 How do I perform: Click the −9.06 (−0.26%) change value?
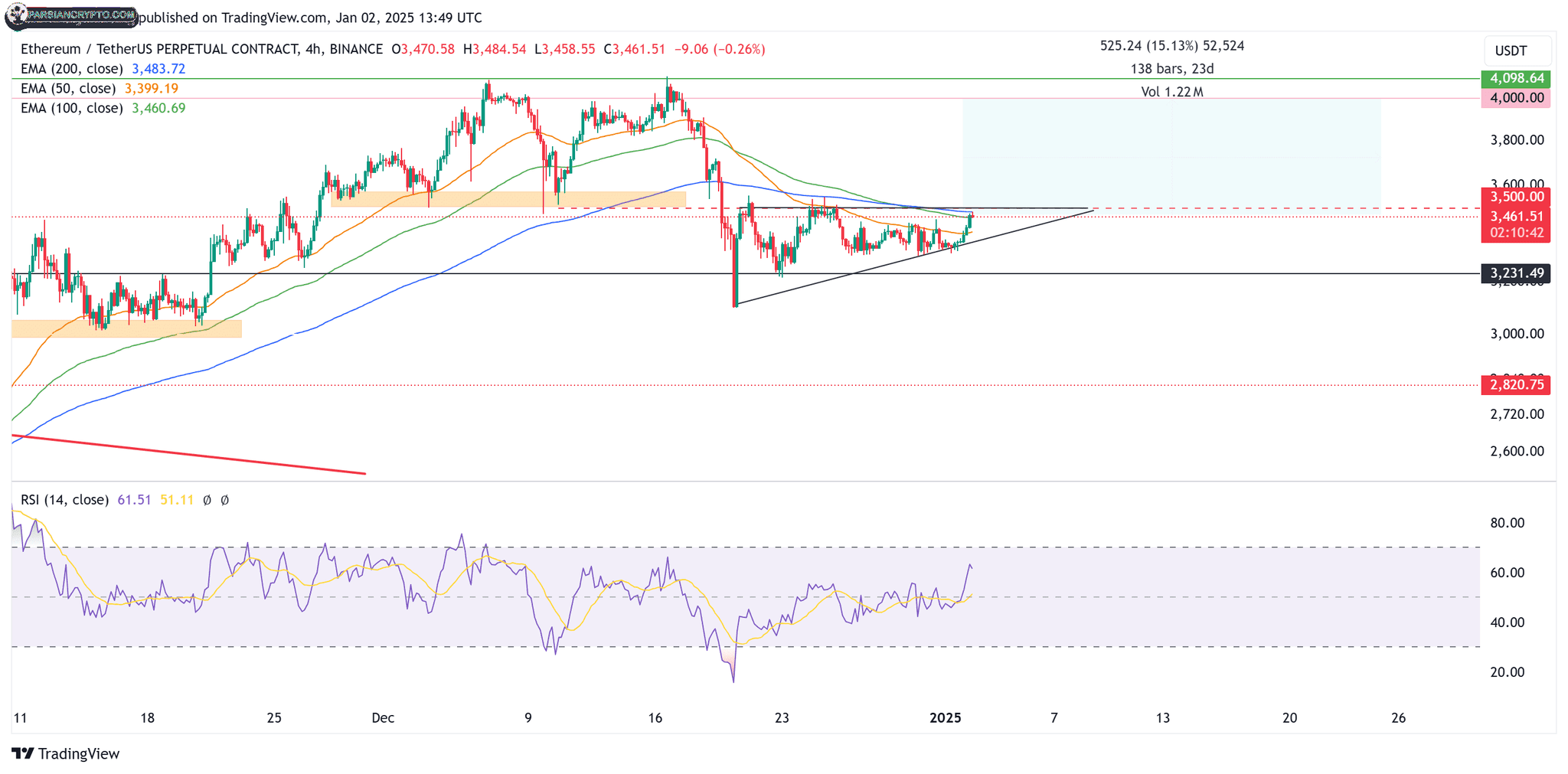(x=720, y=49)
